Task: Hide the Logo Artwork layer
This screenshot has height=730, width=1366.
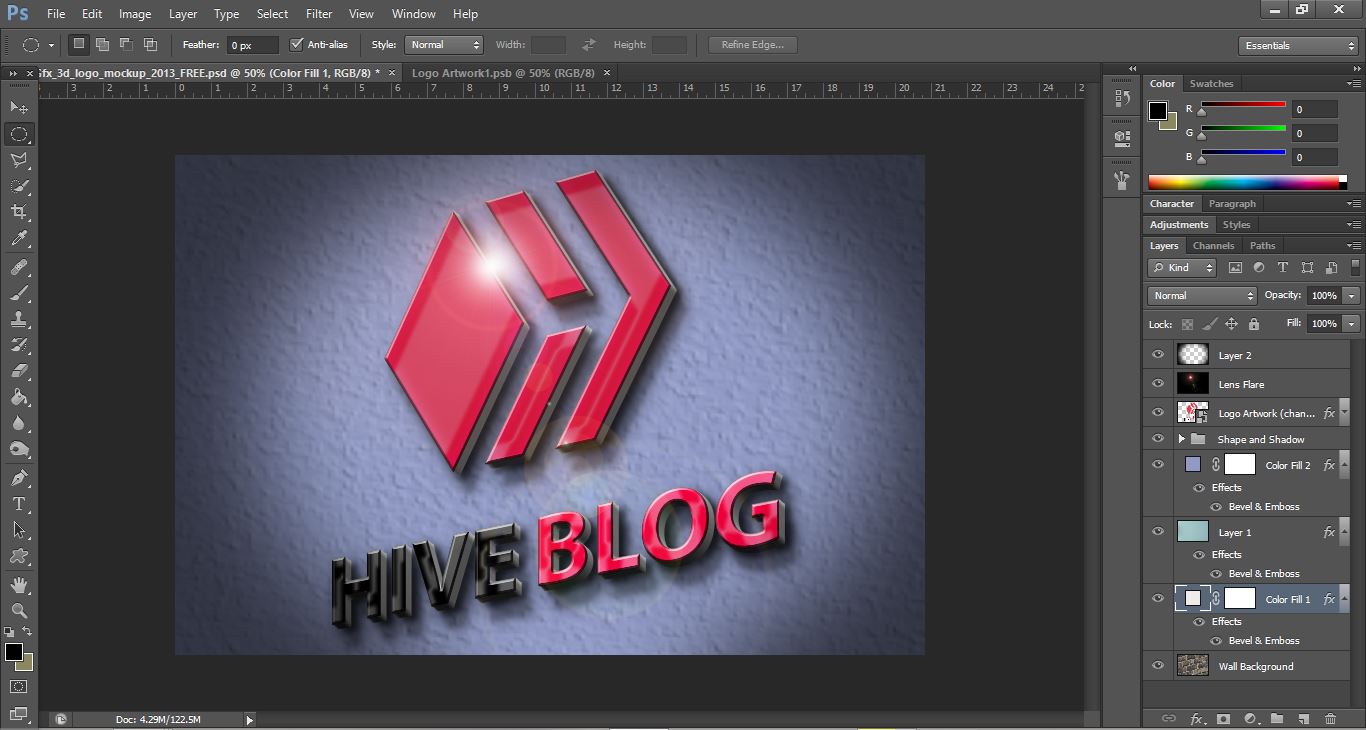Action: pos(1158,412)
